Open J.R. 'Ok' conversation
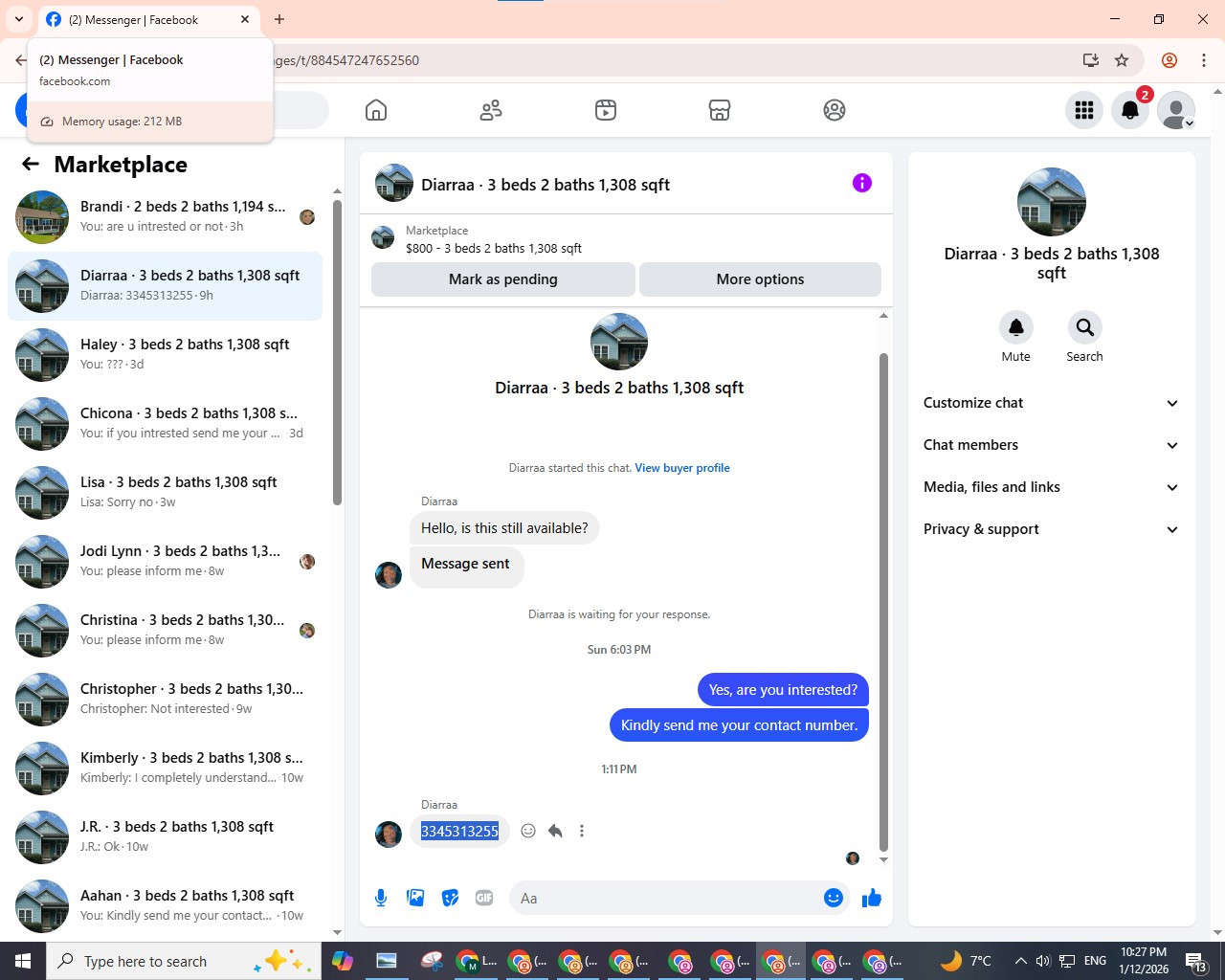Viewport: 1225px width, 980px height. [x=165, y=837]
